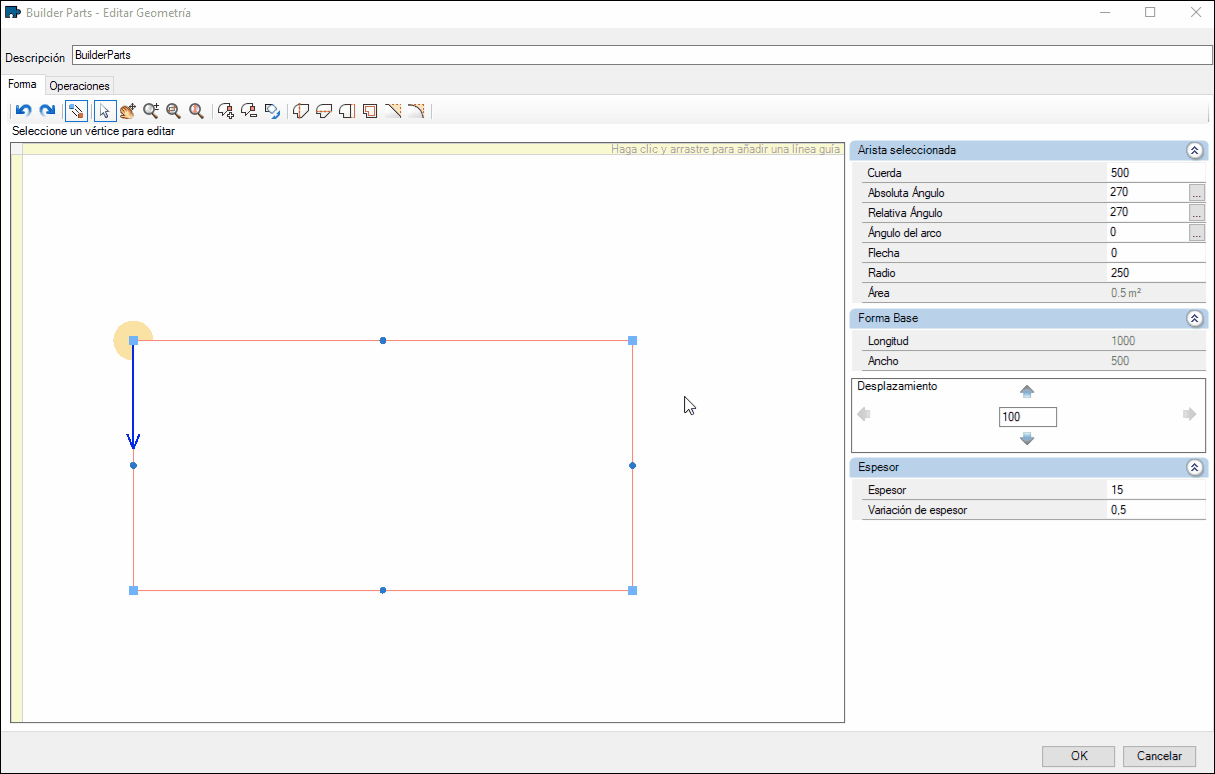
Task: Click the top guide-line ruler strip
Action: click(433, 149)
